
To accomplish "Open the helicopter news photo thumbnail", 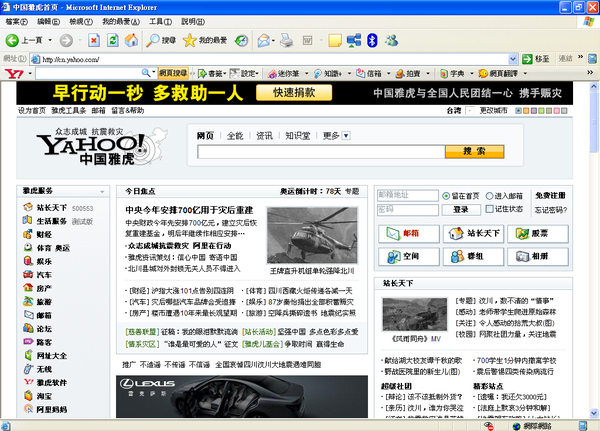I will click(x=312, y=235).
